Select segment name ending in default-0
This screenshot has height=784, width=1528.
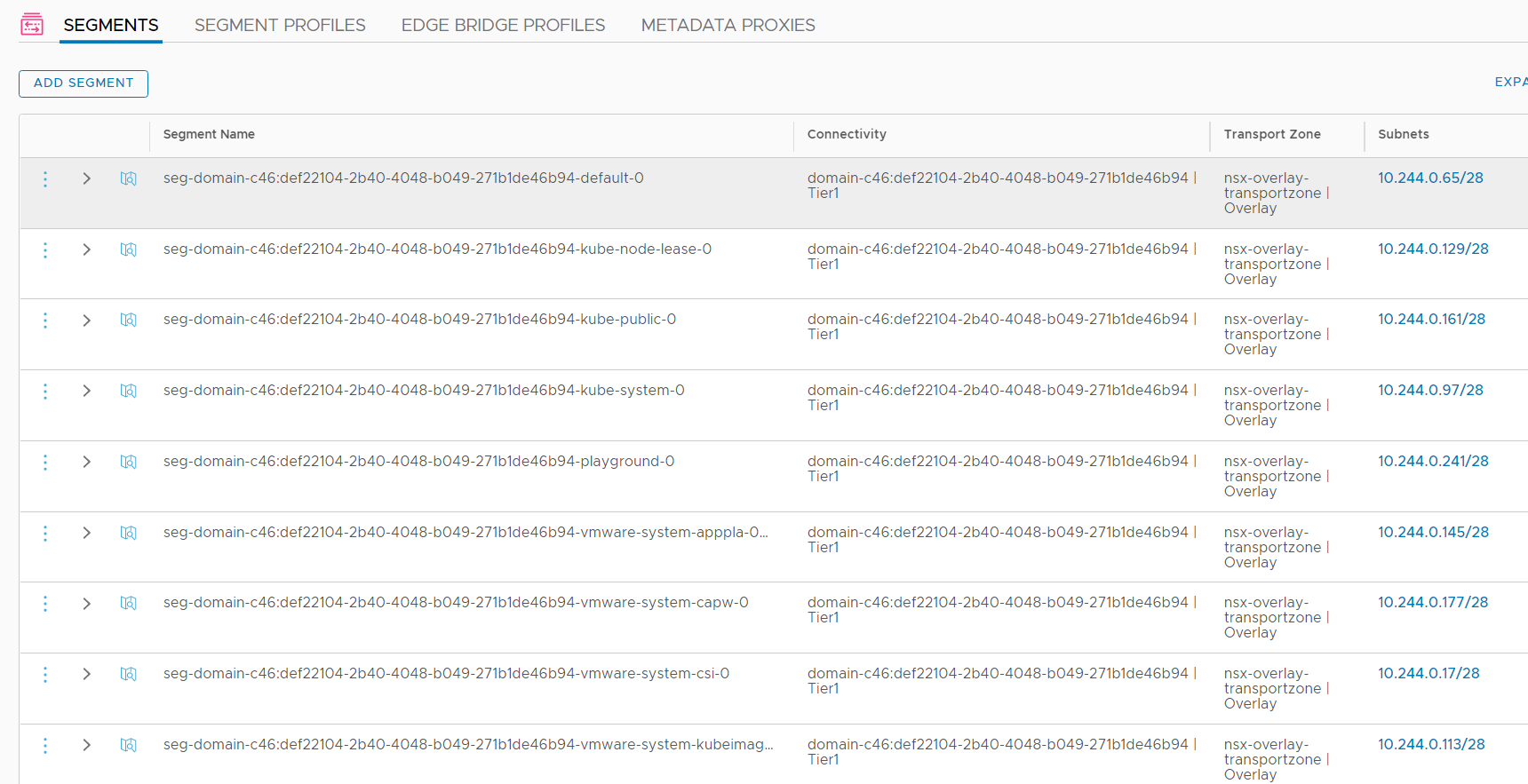(403, 178)
